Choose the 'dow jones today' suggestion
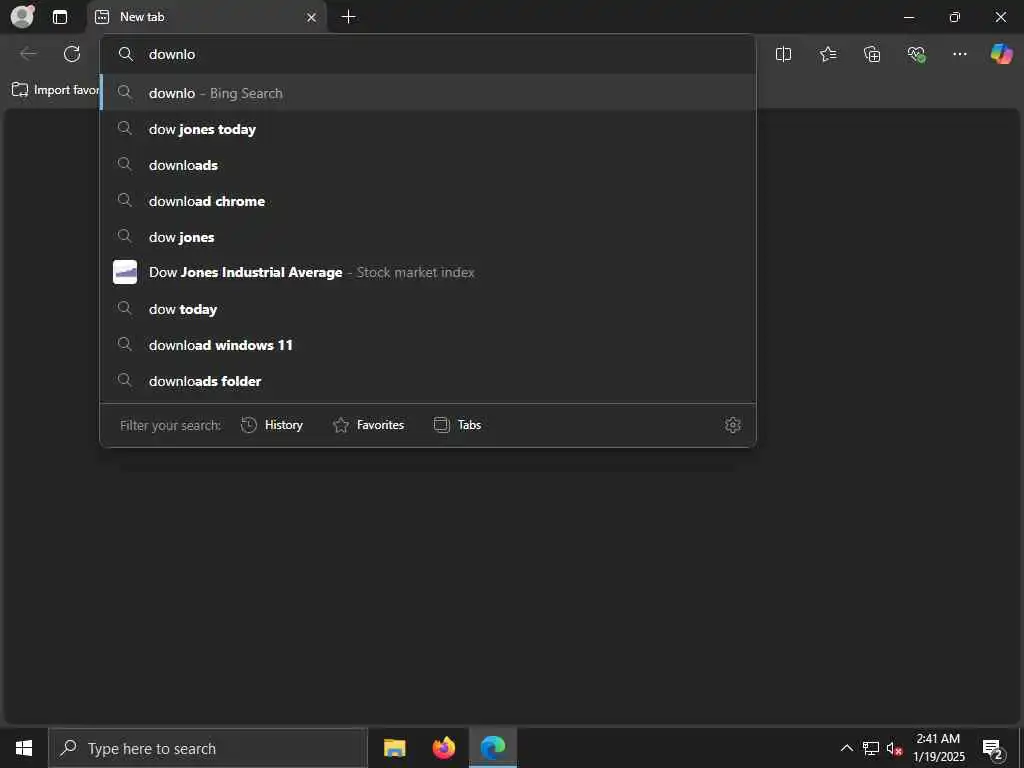1024x768 pixels. (x=428, y=129)
